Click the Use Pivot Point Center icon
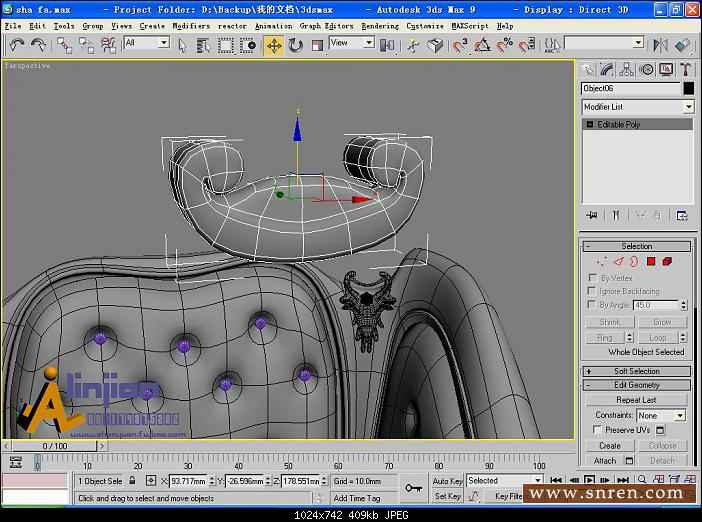Screen dimensions: 702x522 (x=387, y=45)
